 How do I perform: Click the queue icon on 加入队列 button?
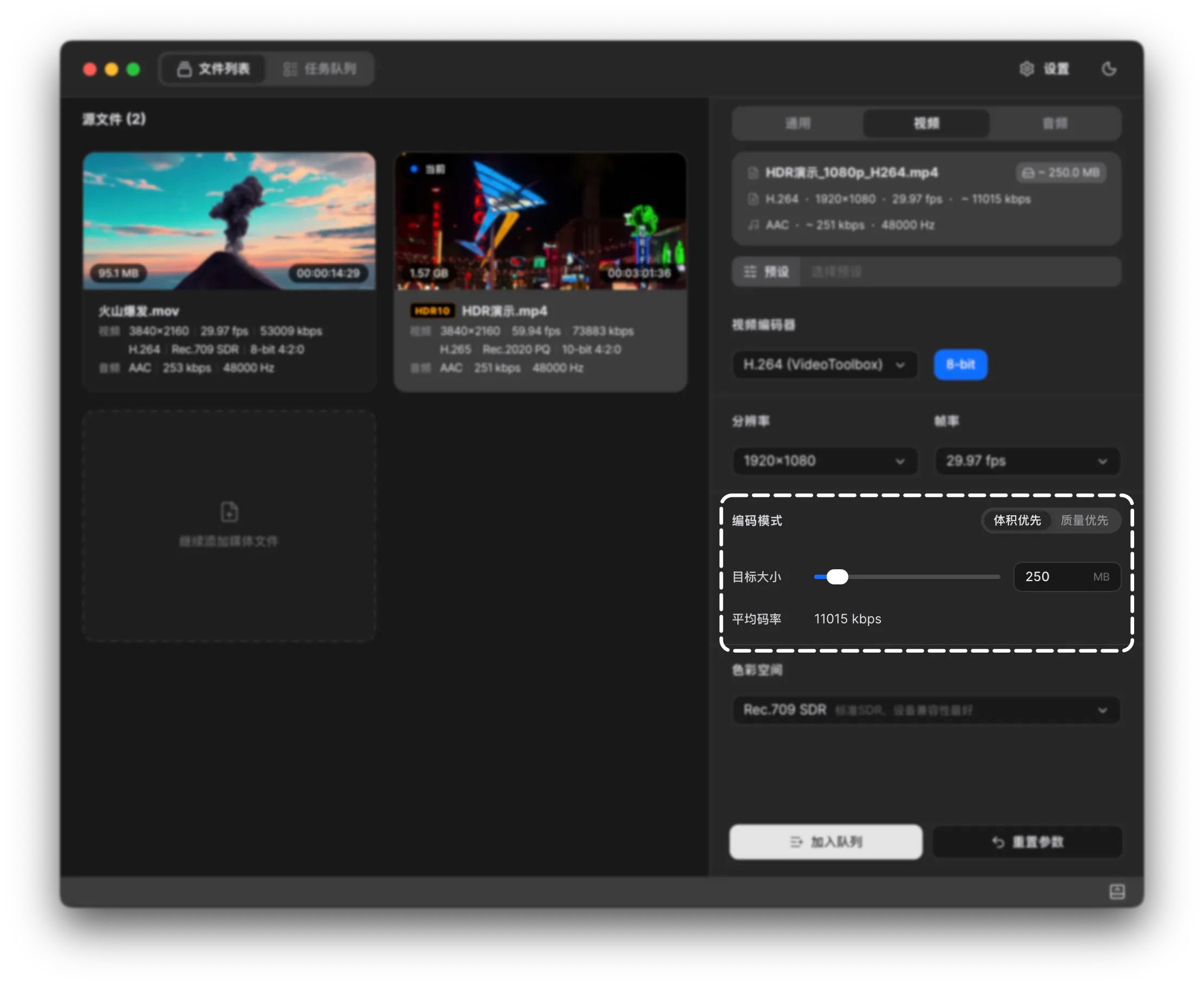coord(796,841)
